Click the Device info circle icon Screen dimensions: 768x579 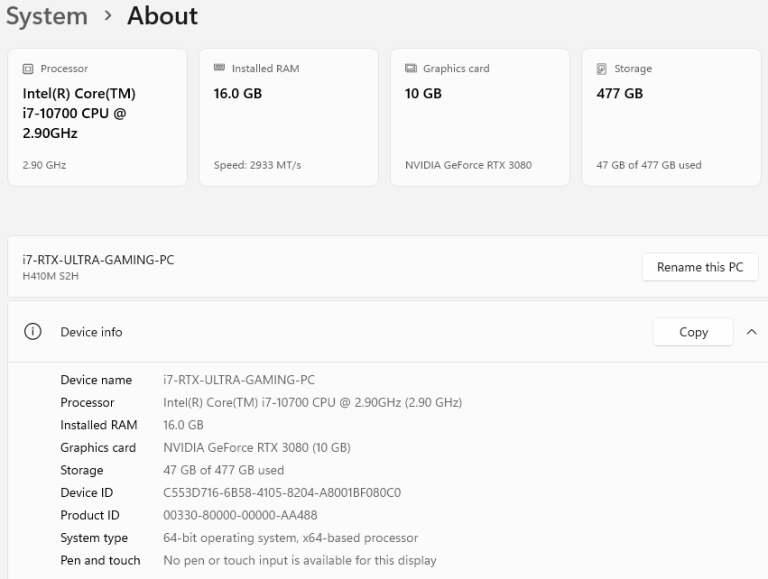pos(32,332)
